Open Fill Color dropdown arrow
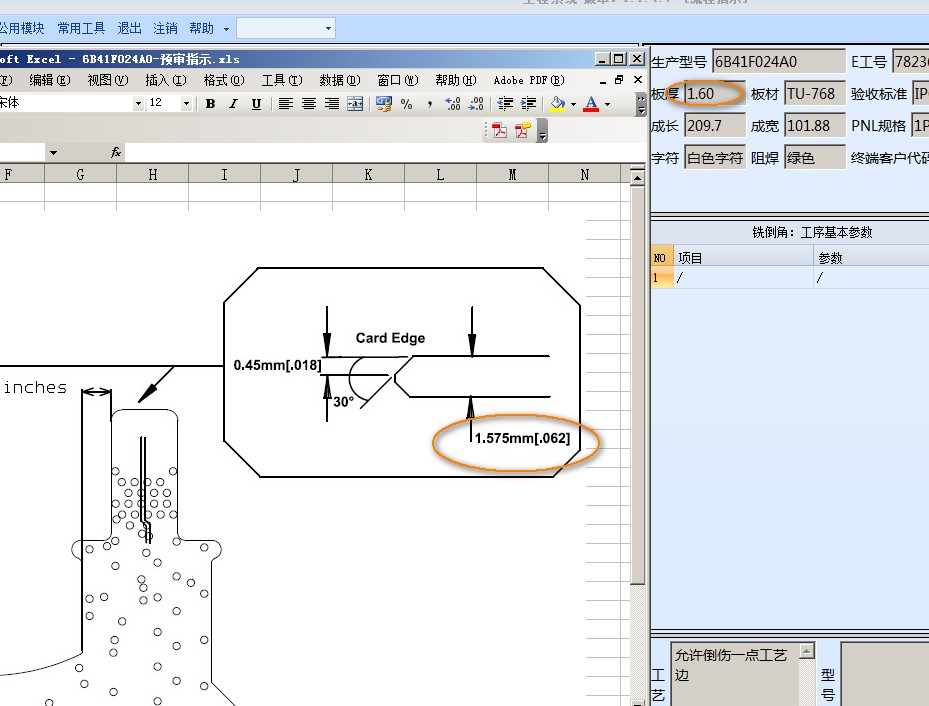The image size is (929, 706). pyautogui.click(x=573, y=104)
